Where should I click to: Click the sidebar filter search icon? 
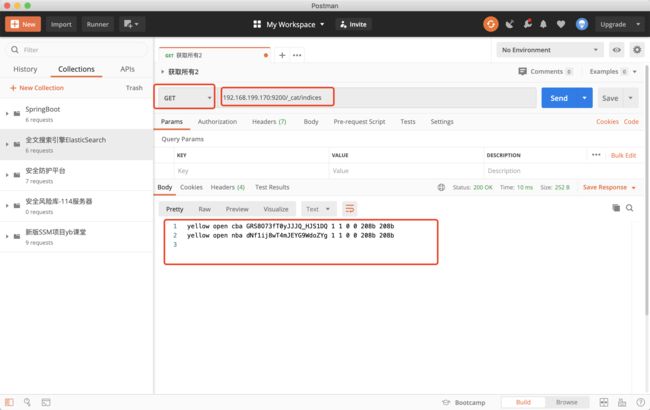(15, 50)
